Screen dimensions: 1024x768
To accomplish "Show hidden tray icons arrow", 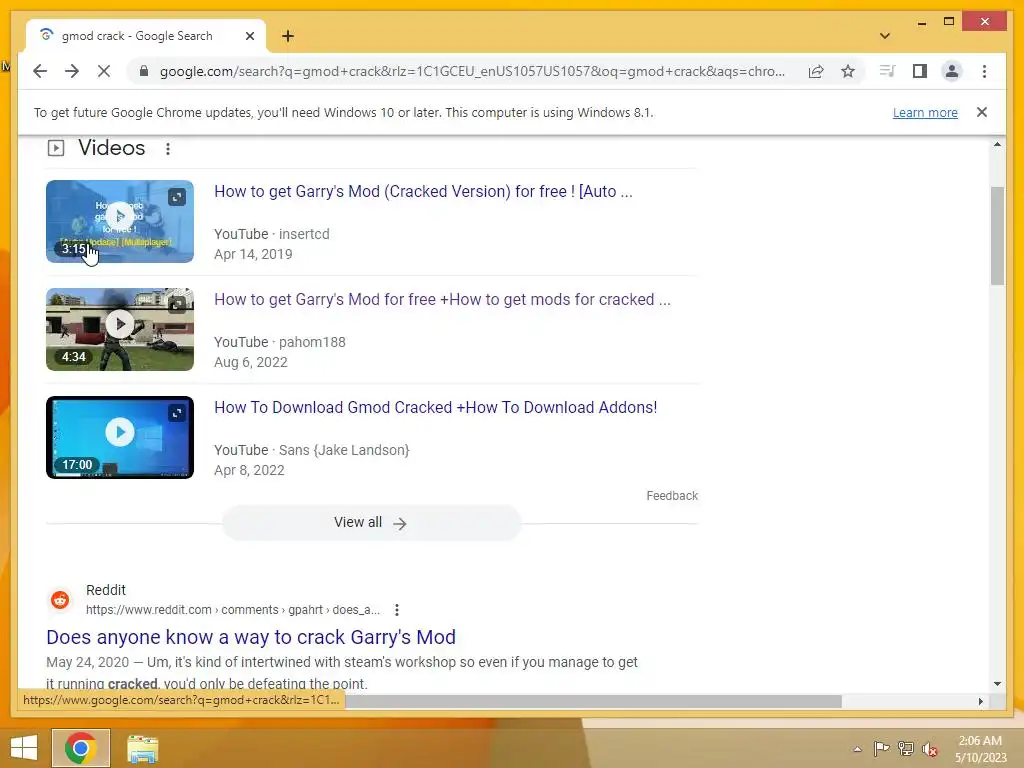I will [x=857, y=749].
